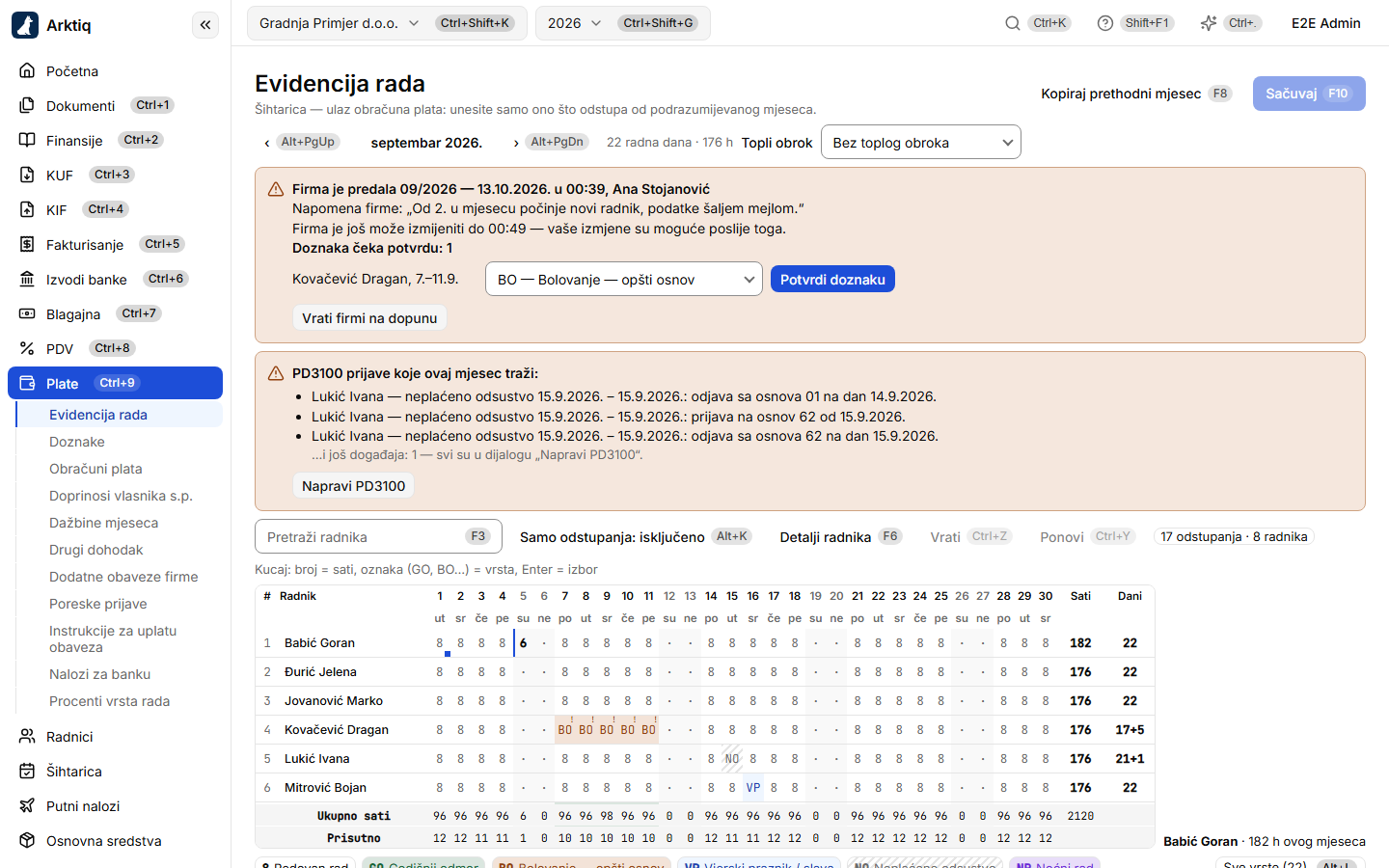Screen dimensions: 1389x868
Task: Click the sparkle assistant icon
Action: click(1209, 23)
